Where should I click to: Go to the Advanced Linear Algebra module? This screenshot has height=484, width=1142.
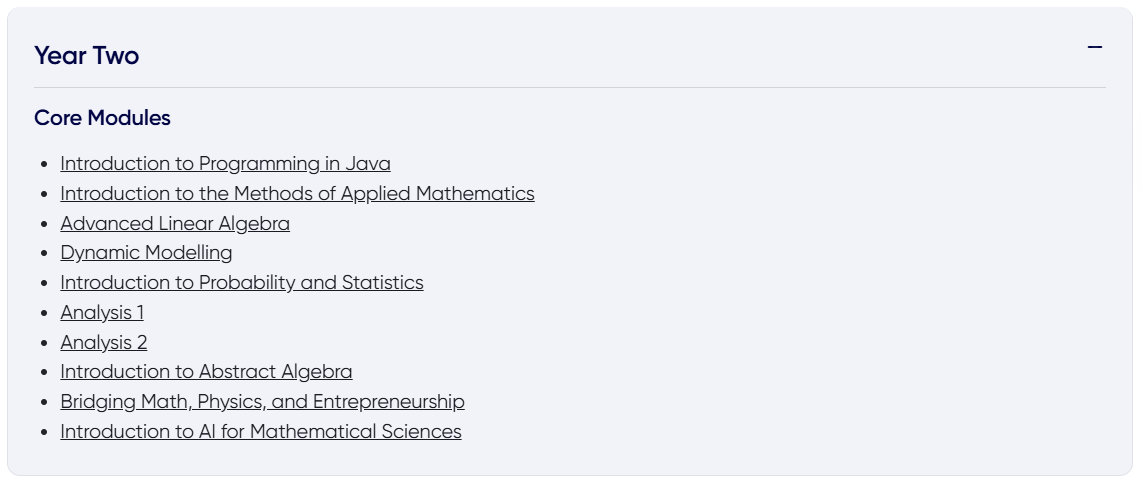(x=175, y=224)
